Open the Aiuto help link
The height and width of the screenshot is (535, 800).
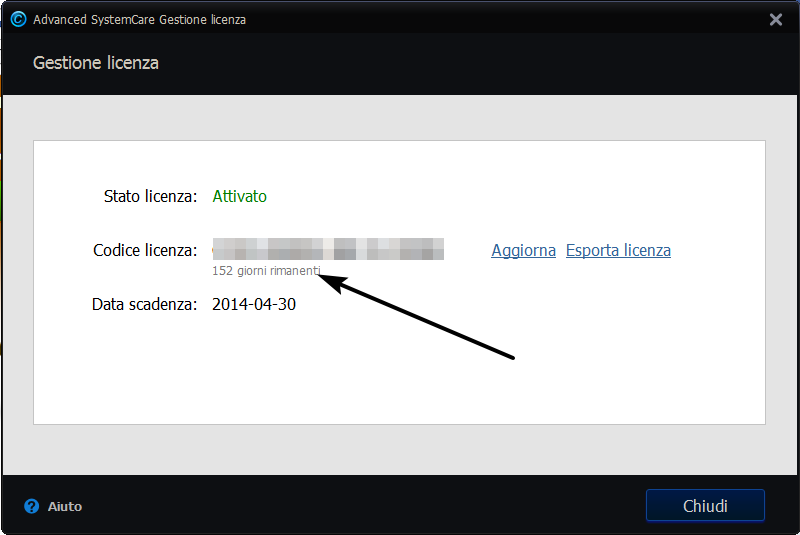(x=65, y=506)
